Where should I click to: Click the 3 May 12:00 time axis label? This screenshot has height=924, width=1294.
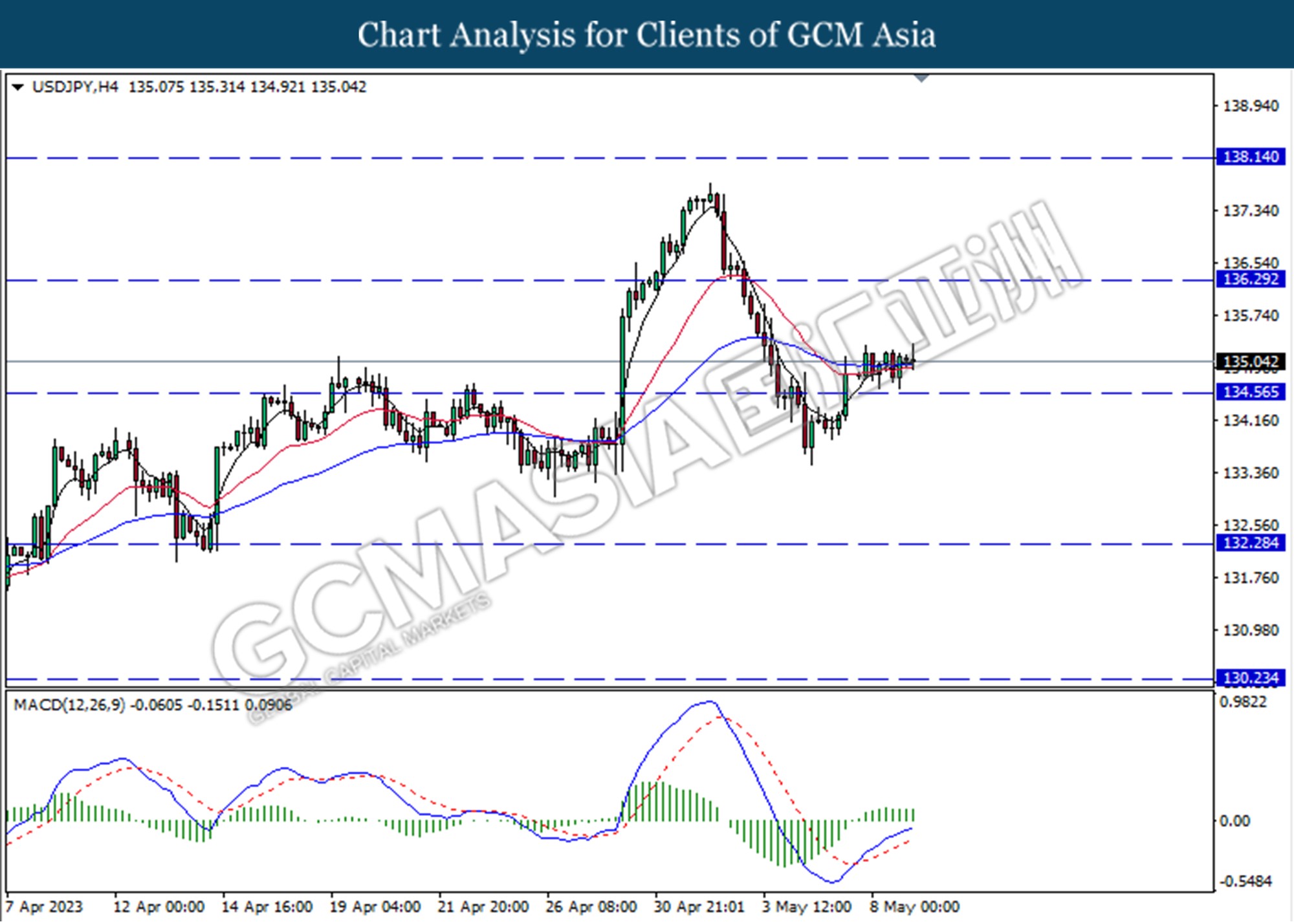click(806, 907)
